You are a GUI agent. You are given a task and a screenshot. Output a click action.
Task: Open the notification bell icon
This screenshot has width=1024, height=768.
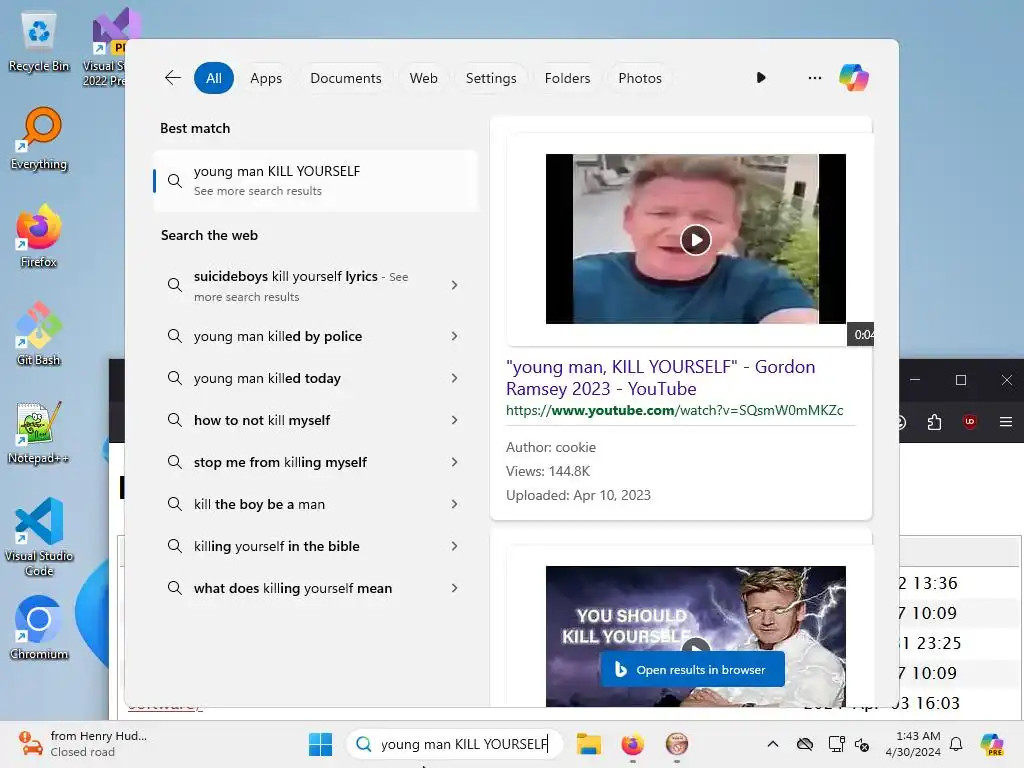click(x=956, y=744)
